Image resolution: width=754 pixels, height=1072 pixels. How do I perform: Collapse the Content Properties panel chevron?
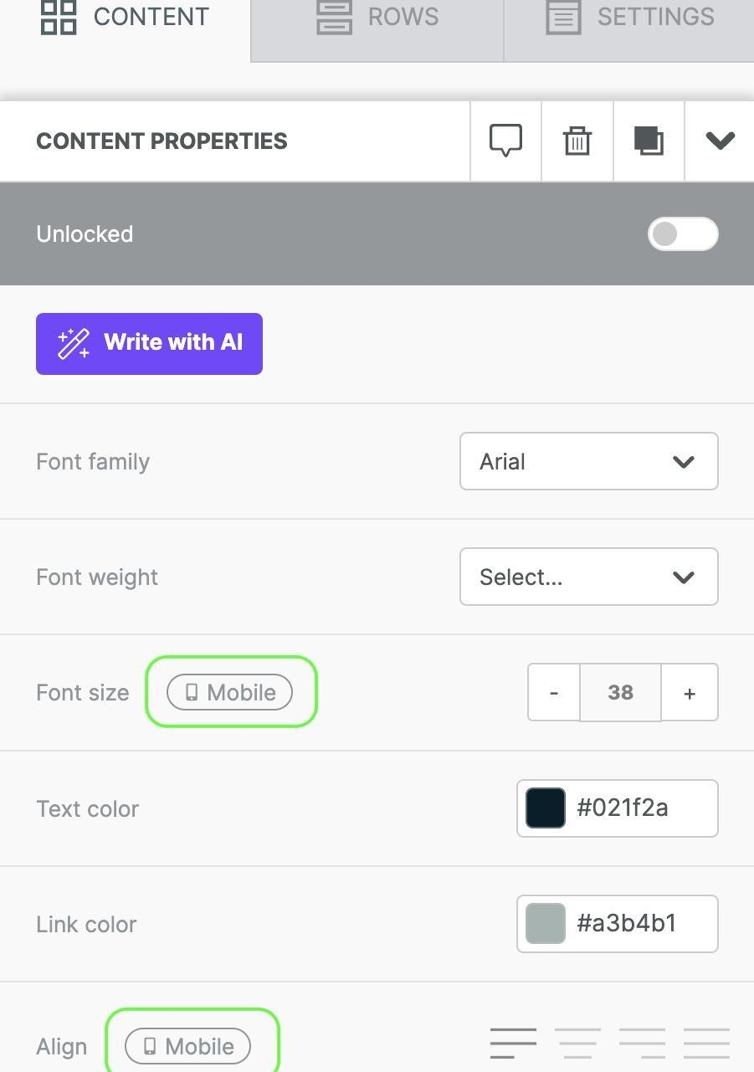[x=720, y=141]
